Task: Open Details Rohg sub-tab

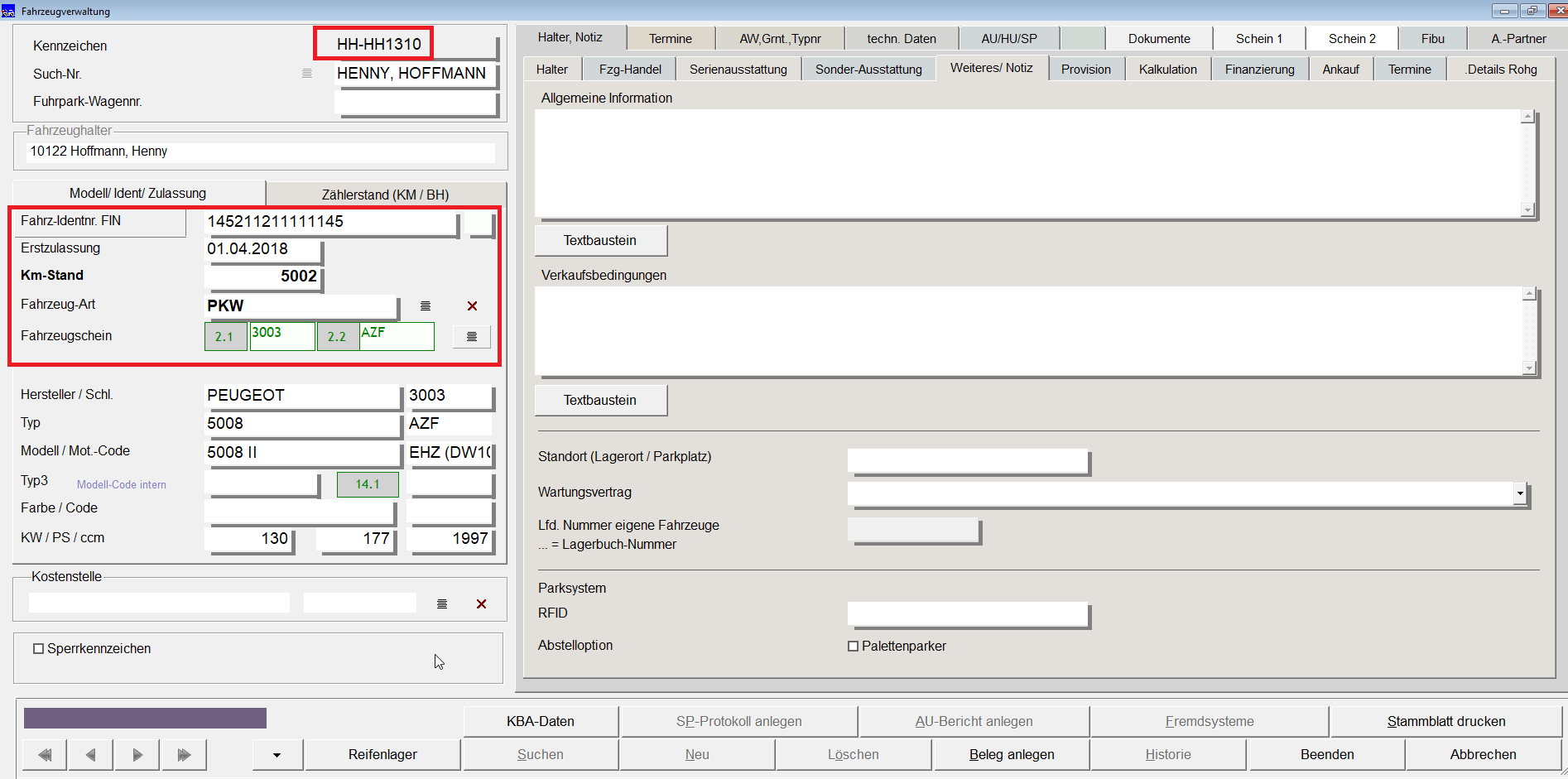Action: (x=1501, y=70)
